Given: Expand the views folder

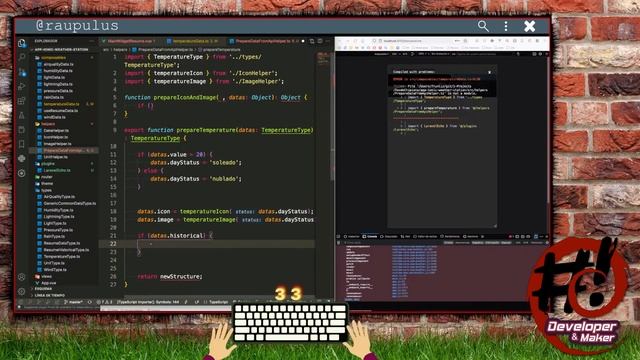Looking at the screenshot, I should [47, 276].
